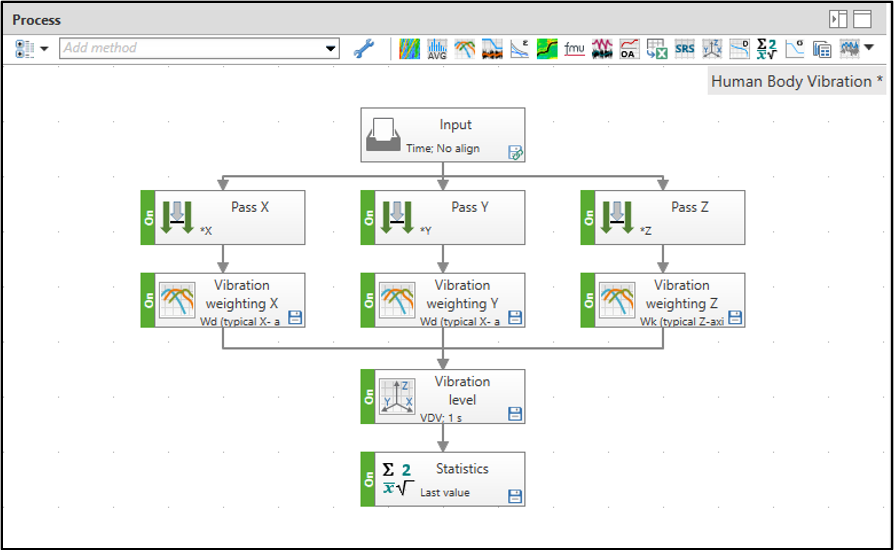Add the filtering method with step curve

(492, 49)
